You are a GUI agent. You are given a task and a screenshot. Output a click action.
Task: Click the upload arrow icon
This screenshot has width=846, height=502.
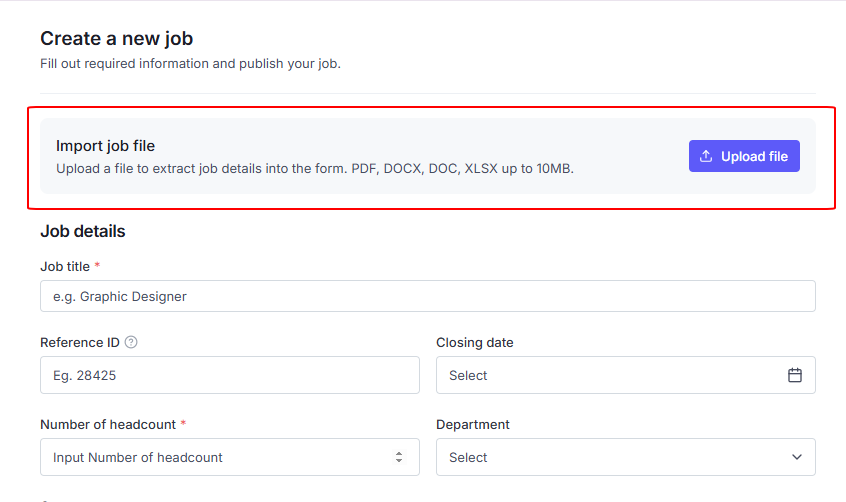click(706, 156)
